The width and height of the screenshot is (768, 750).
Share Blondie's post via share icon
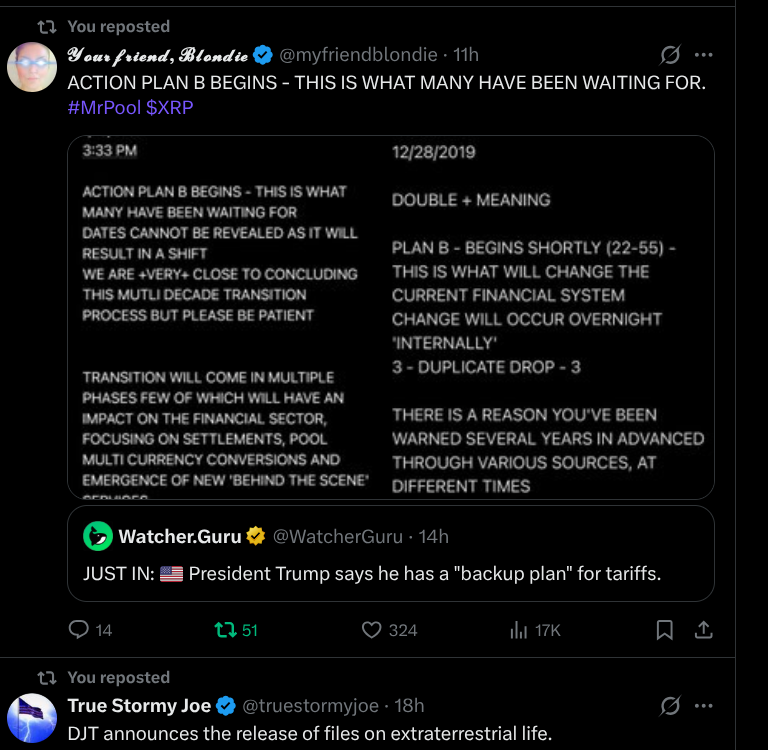703,630
